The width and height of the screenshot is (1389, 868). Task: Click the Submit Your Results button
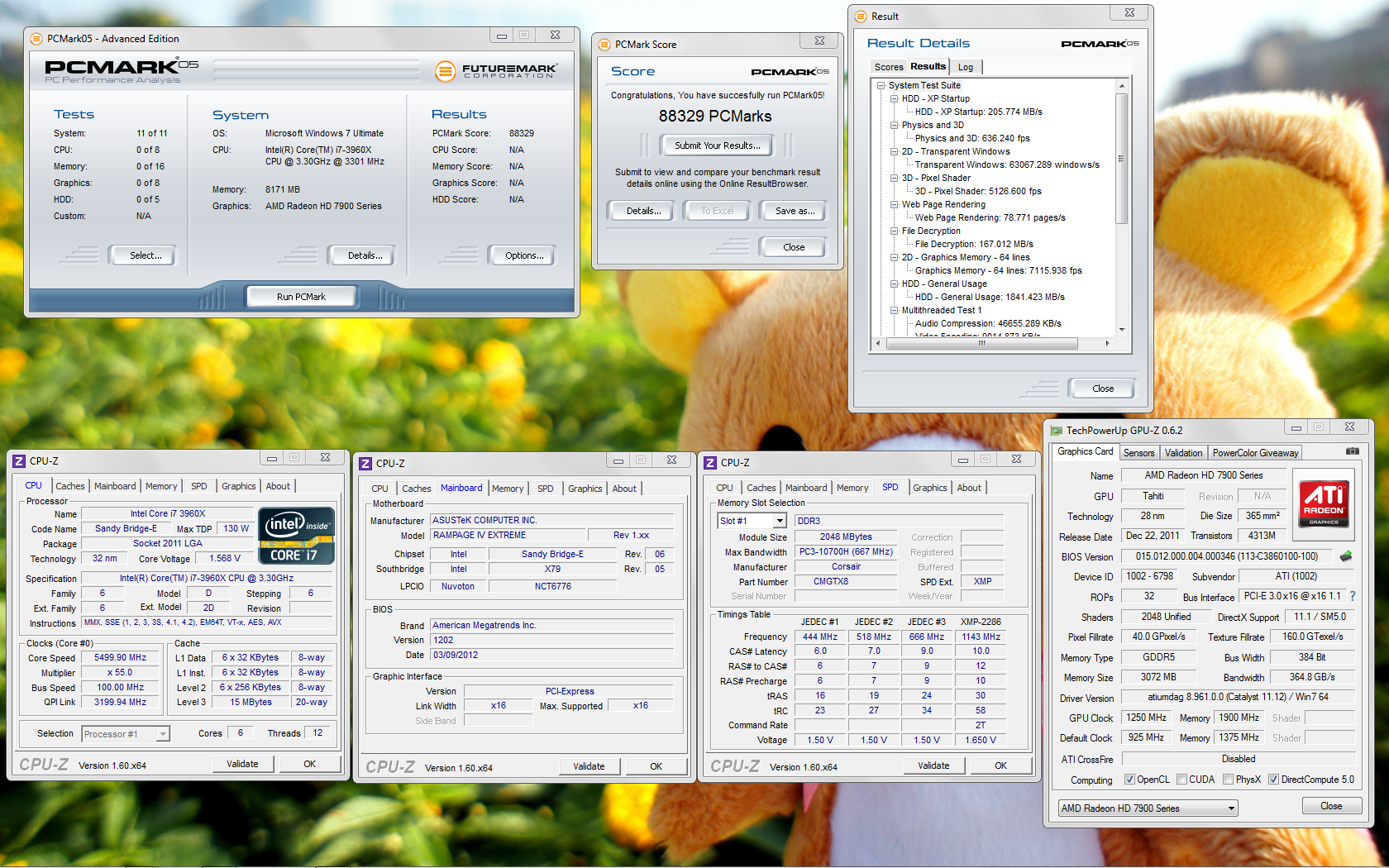[716, 145]
